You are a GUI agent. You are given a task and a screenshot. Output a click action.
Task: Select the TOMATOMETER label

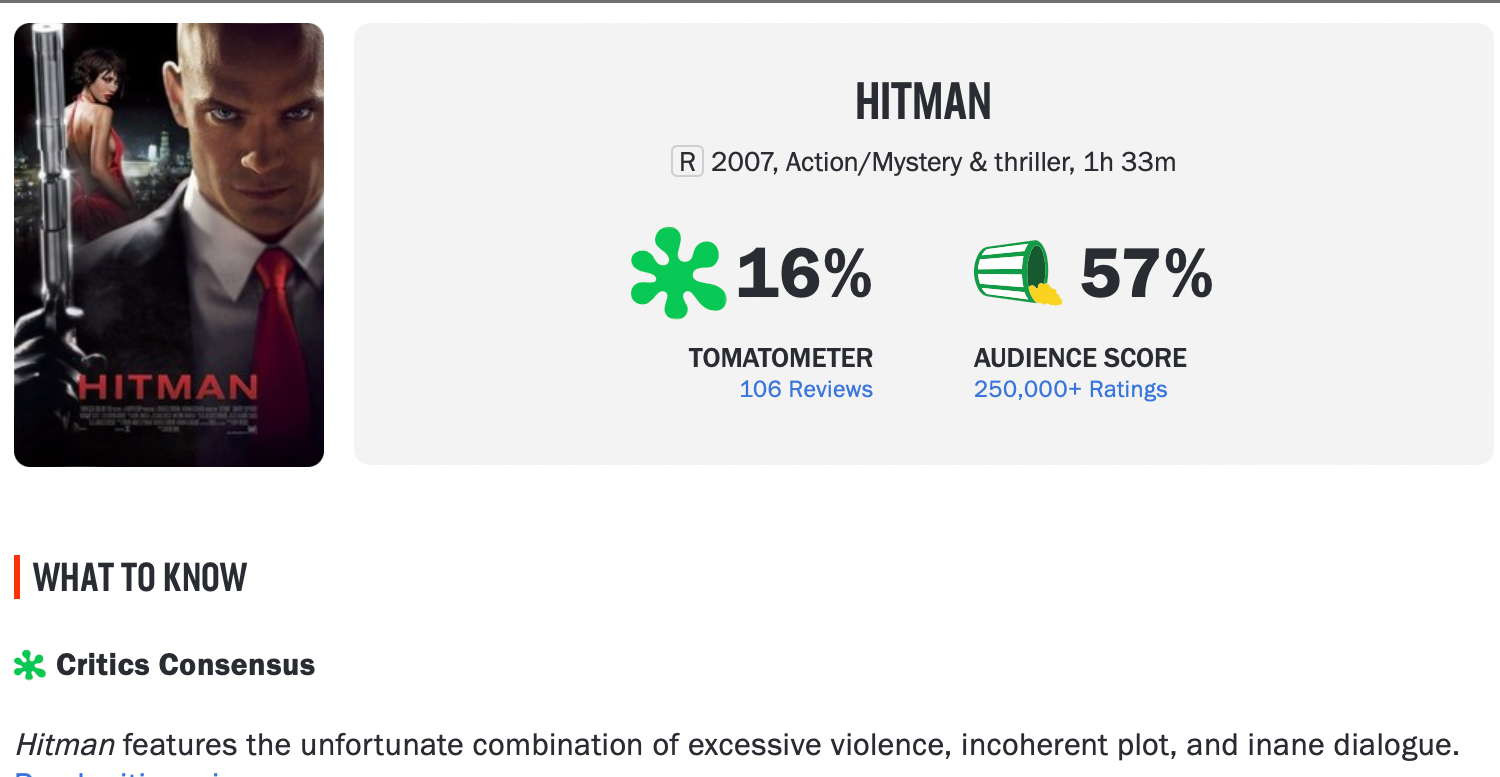coord(781,357)
